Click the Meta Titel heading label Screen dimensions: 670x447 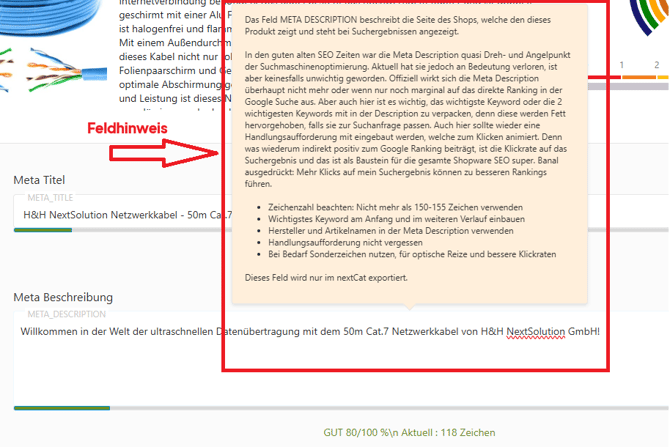(x=39, y=180)
